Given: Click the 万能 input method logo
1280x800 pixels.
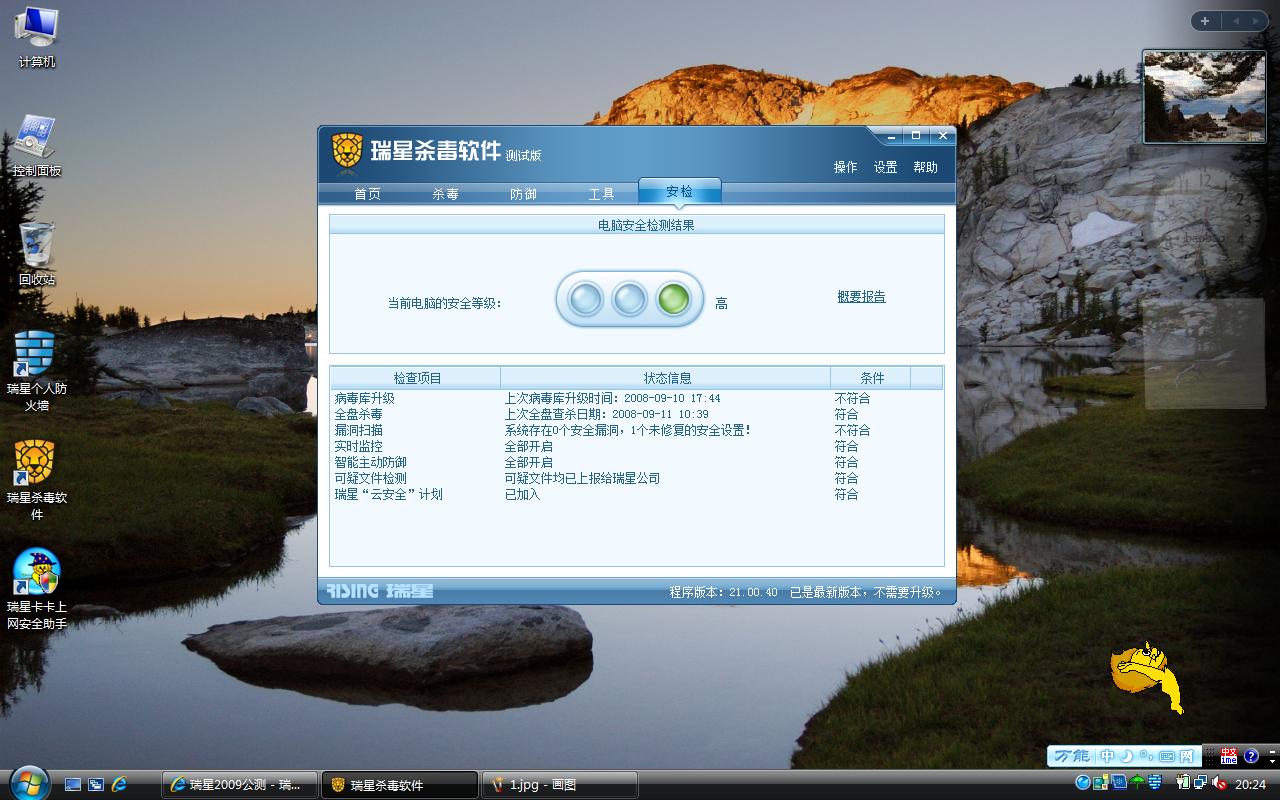Looking at the screenshot, I should [x=1071, y=756].
